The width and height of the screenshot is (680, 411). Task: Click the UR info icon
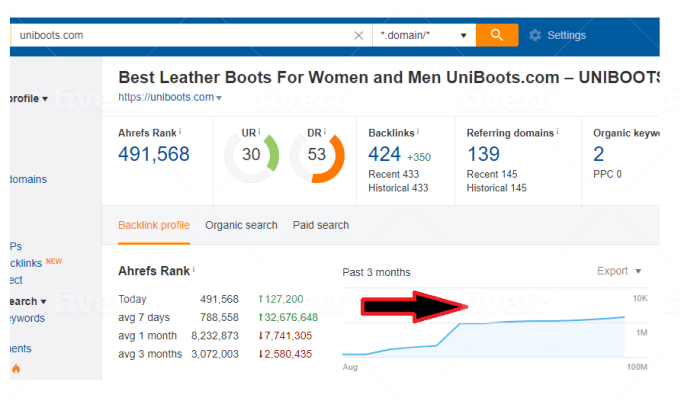pos(259,131)
